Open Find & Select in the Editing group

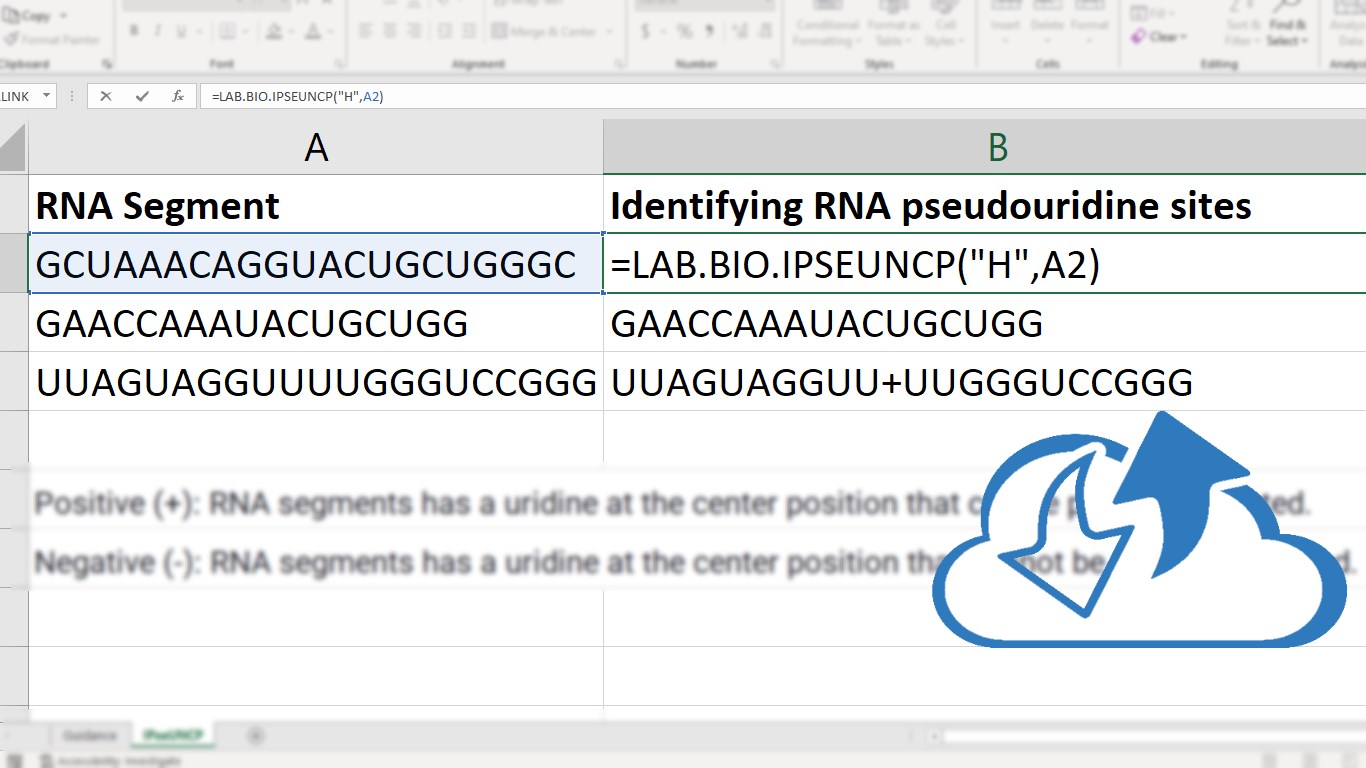1287,32
